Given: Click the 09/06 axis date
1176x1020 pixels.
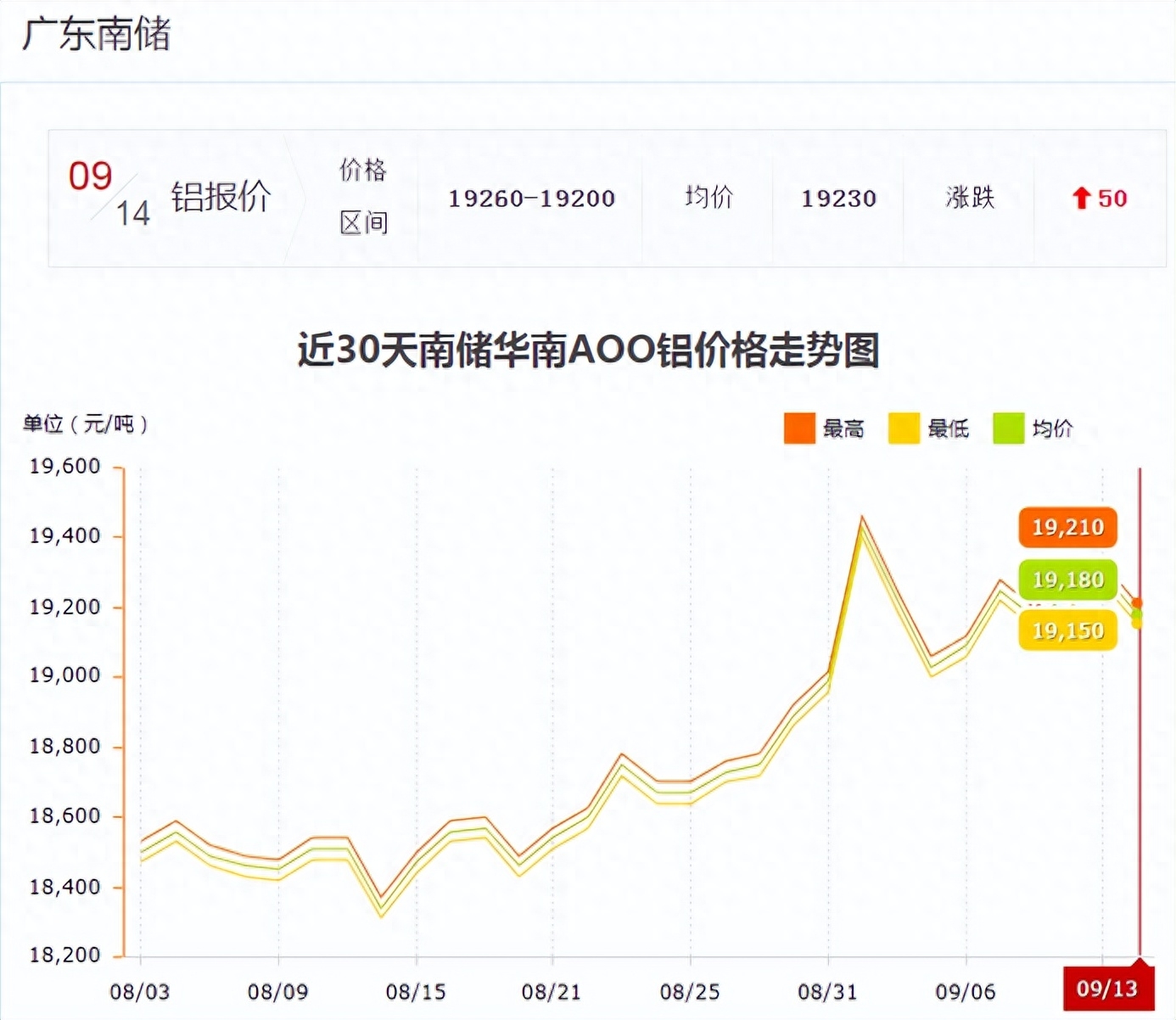Looking at the screenshot, I should pyautogui.click(x=966, y=991).
